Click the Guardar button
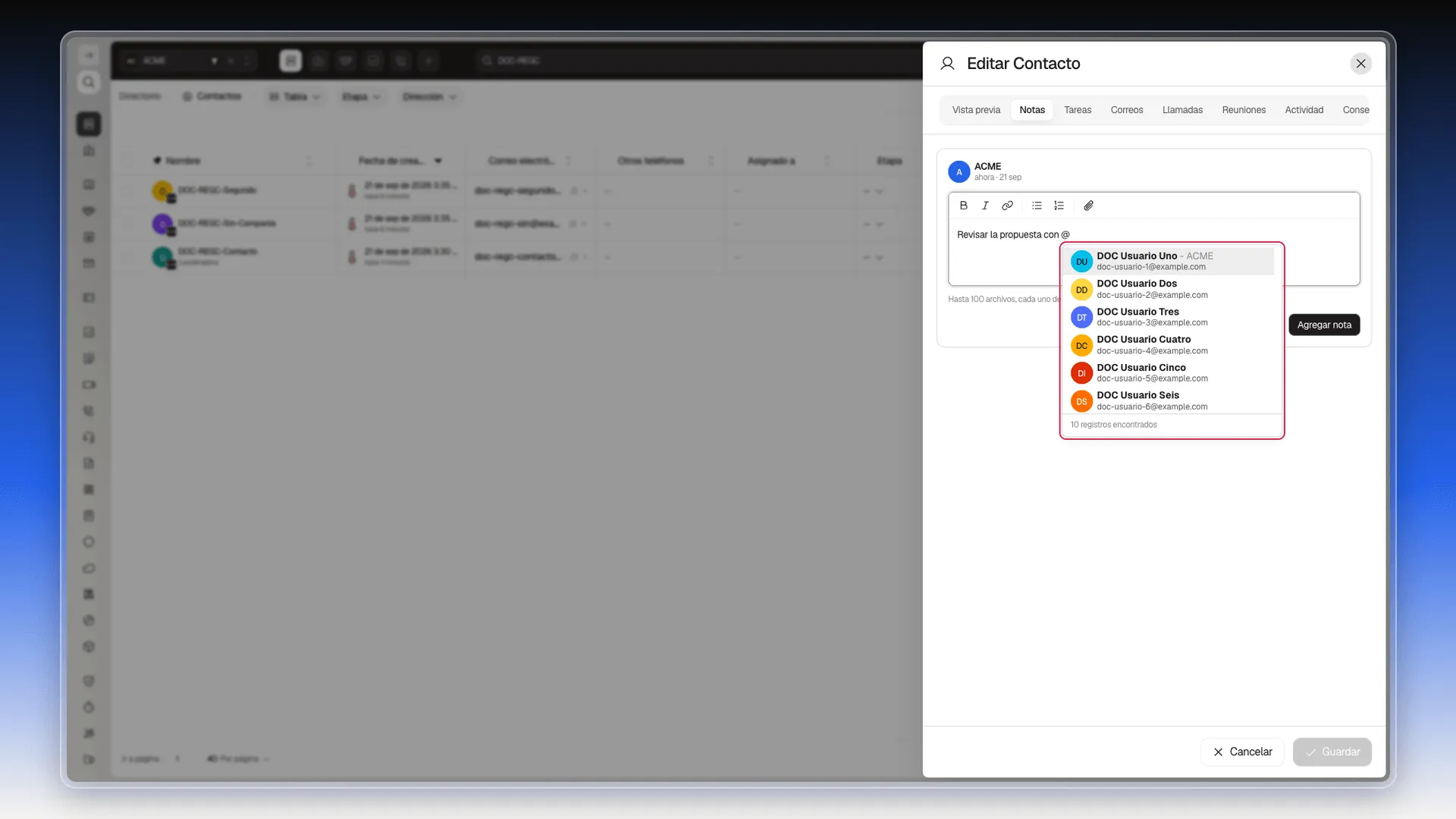Image resolution: width=1456 pixels, height=819 pixels. (1332, 752)
